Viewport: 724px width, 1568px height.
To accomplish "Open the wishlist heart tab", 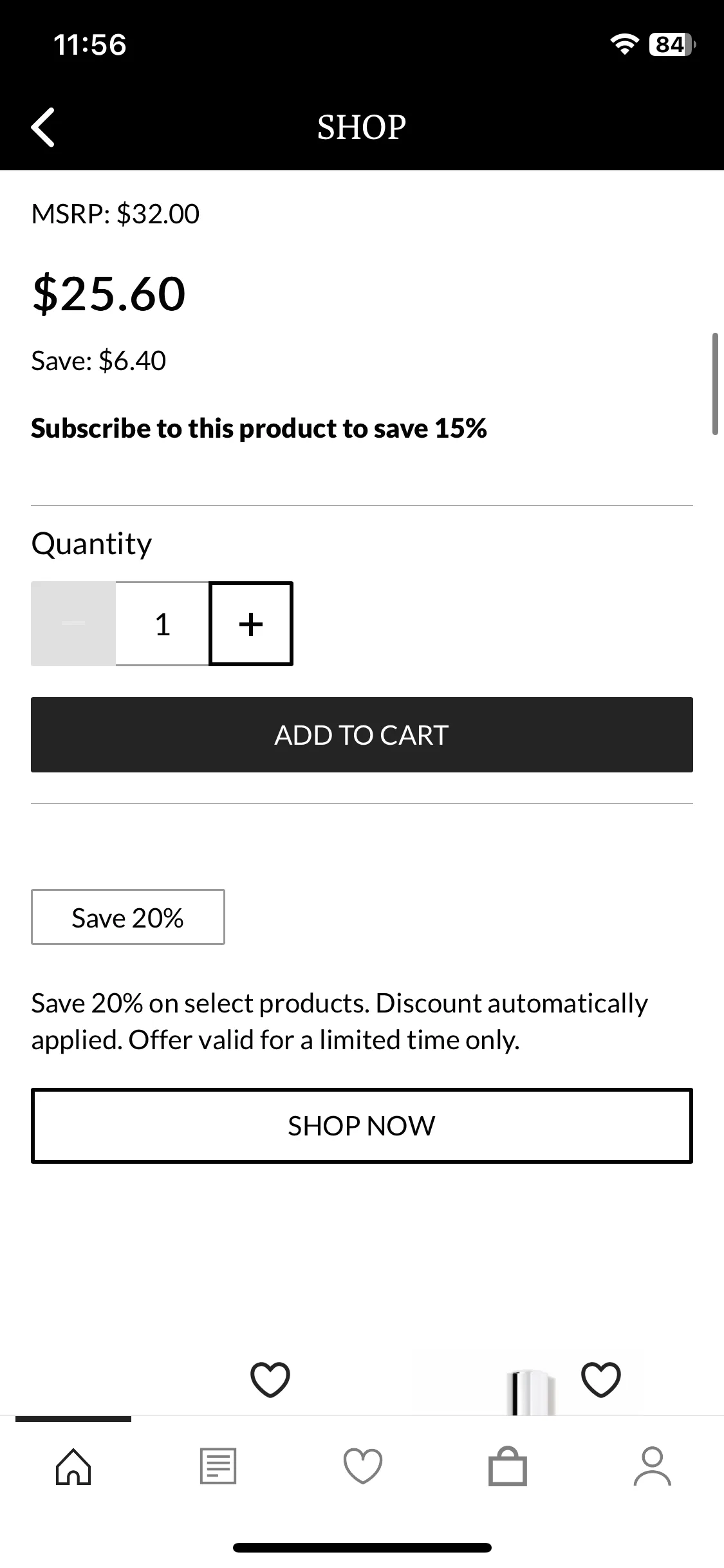I will pyautogui.click(x=363, y=1466).
